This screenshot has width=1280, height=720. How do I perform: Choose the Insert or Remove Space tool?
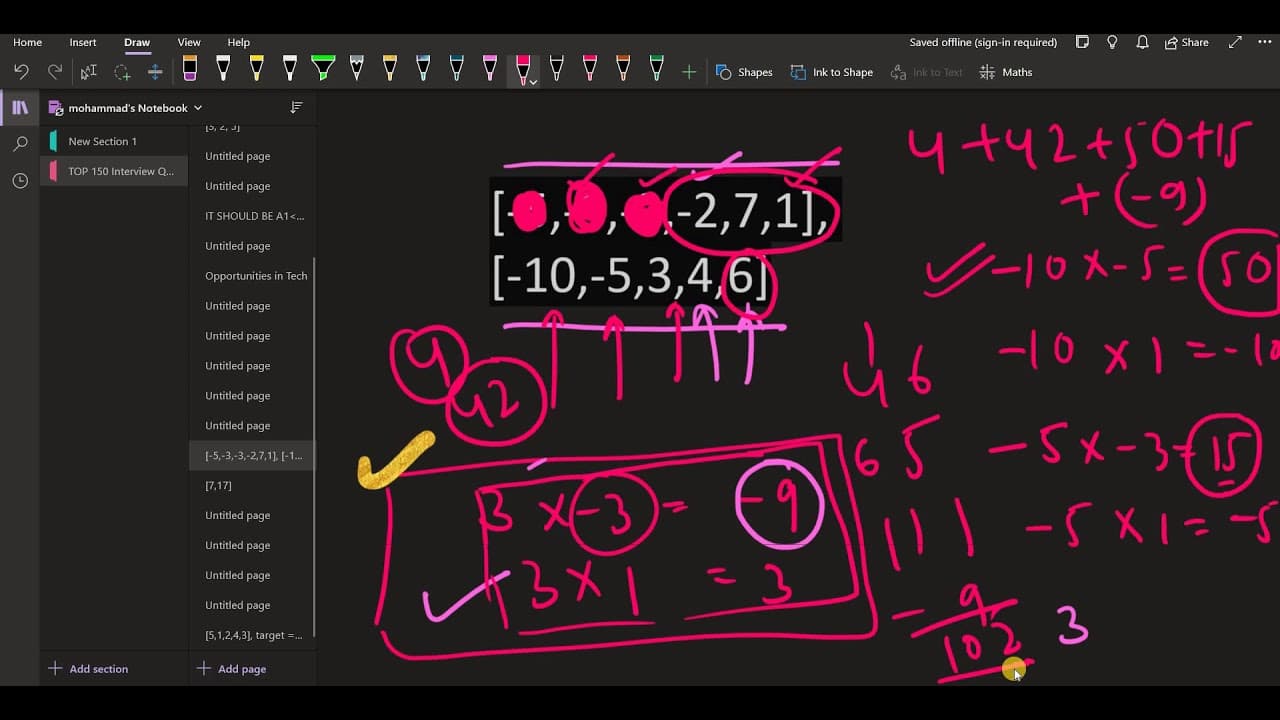coord(155,72)
